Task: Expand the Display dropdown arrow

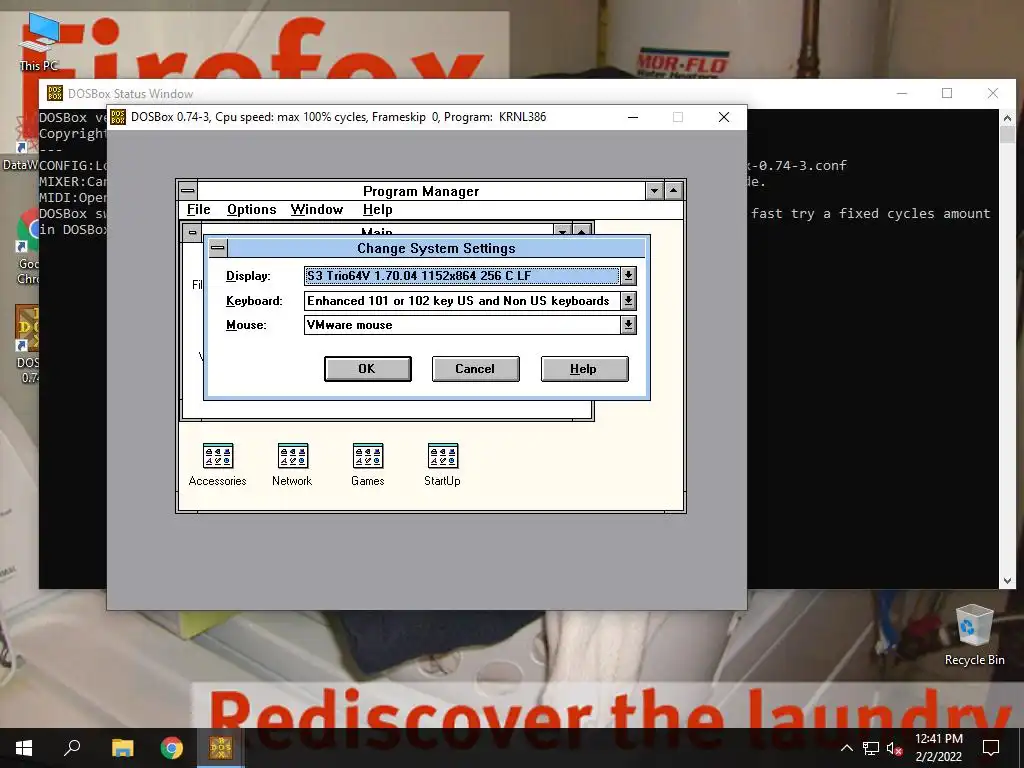Action: click(x=628, y=276)
